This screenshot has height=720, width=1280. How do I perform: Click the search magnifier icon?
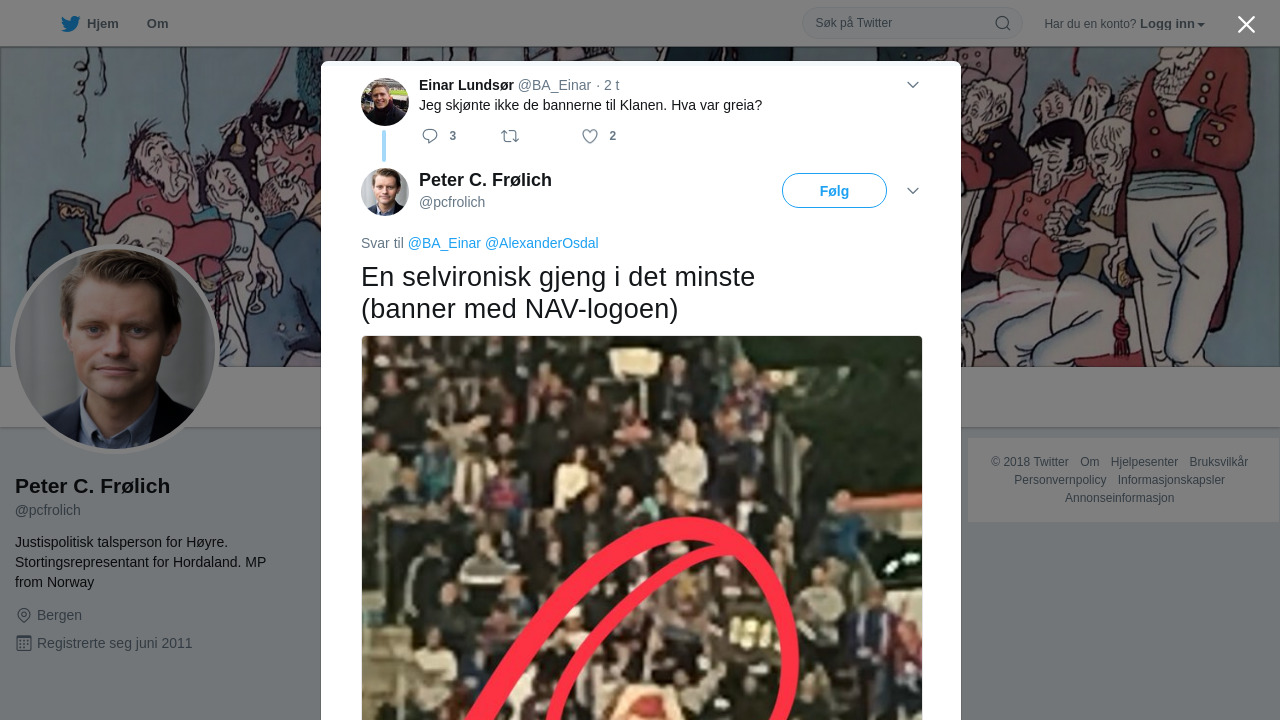(x=1002, y=23)
